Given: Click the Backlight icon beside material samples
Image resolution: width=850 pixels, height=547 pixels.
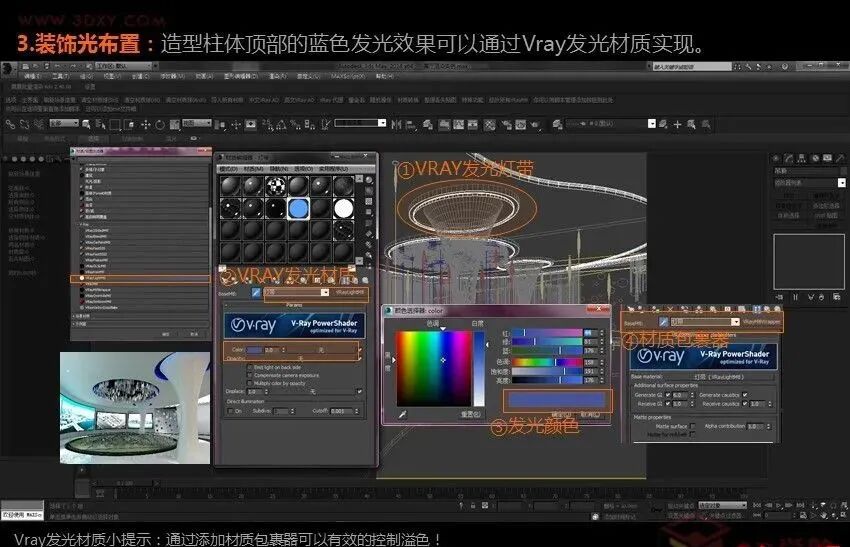Looking at the screenshot, I should [369, 191].
